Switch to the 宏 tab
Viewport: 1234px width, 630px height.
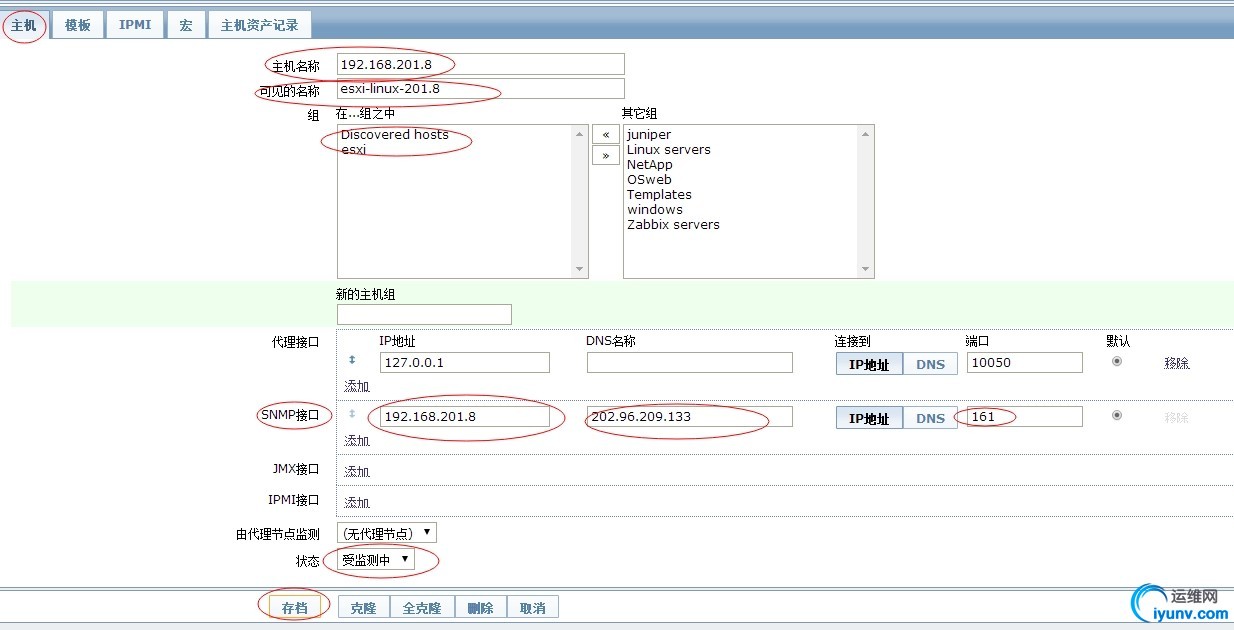186,25
